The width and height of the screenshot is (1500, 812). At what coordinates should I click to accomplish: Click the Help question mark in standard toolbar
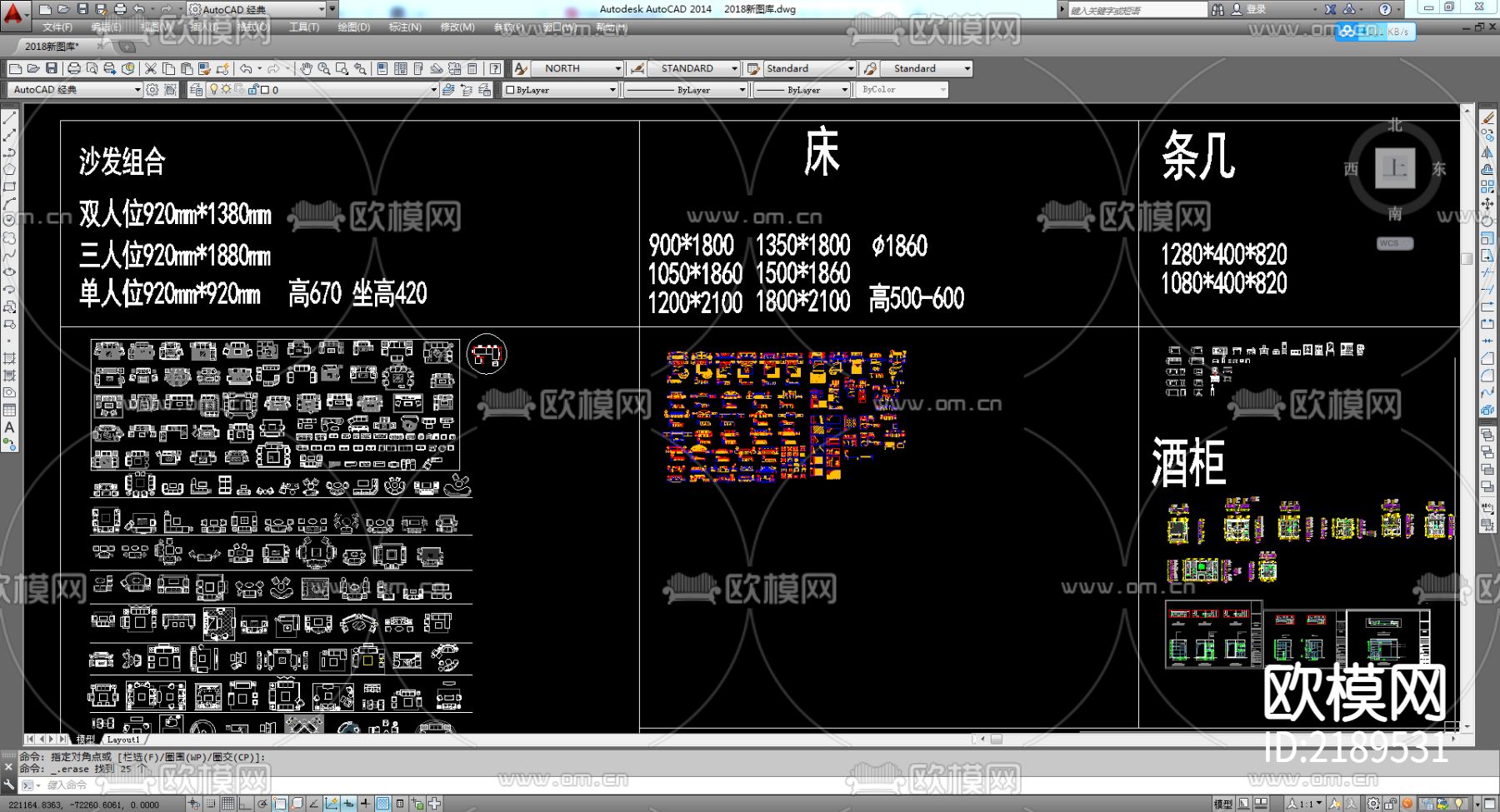click(x=496, y=68)
